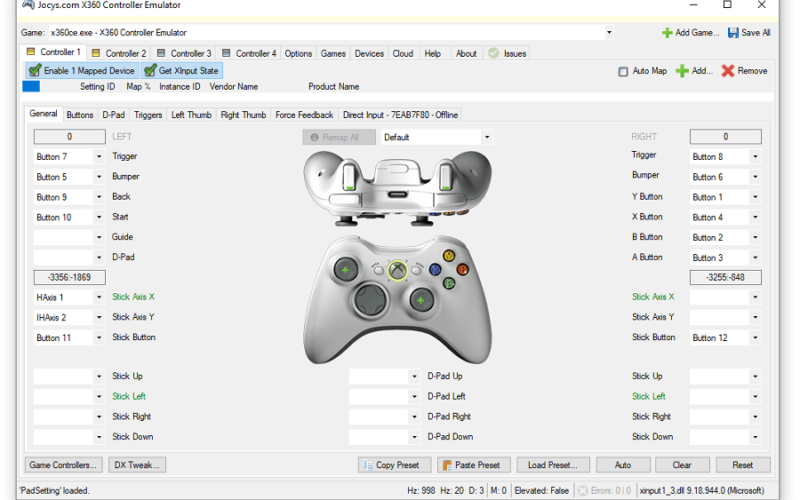The height and width of the screenshot is (500, 800).
Task: Click the right trigger on top controller image
Action: (445, 175)
